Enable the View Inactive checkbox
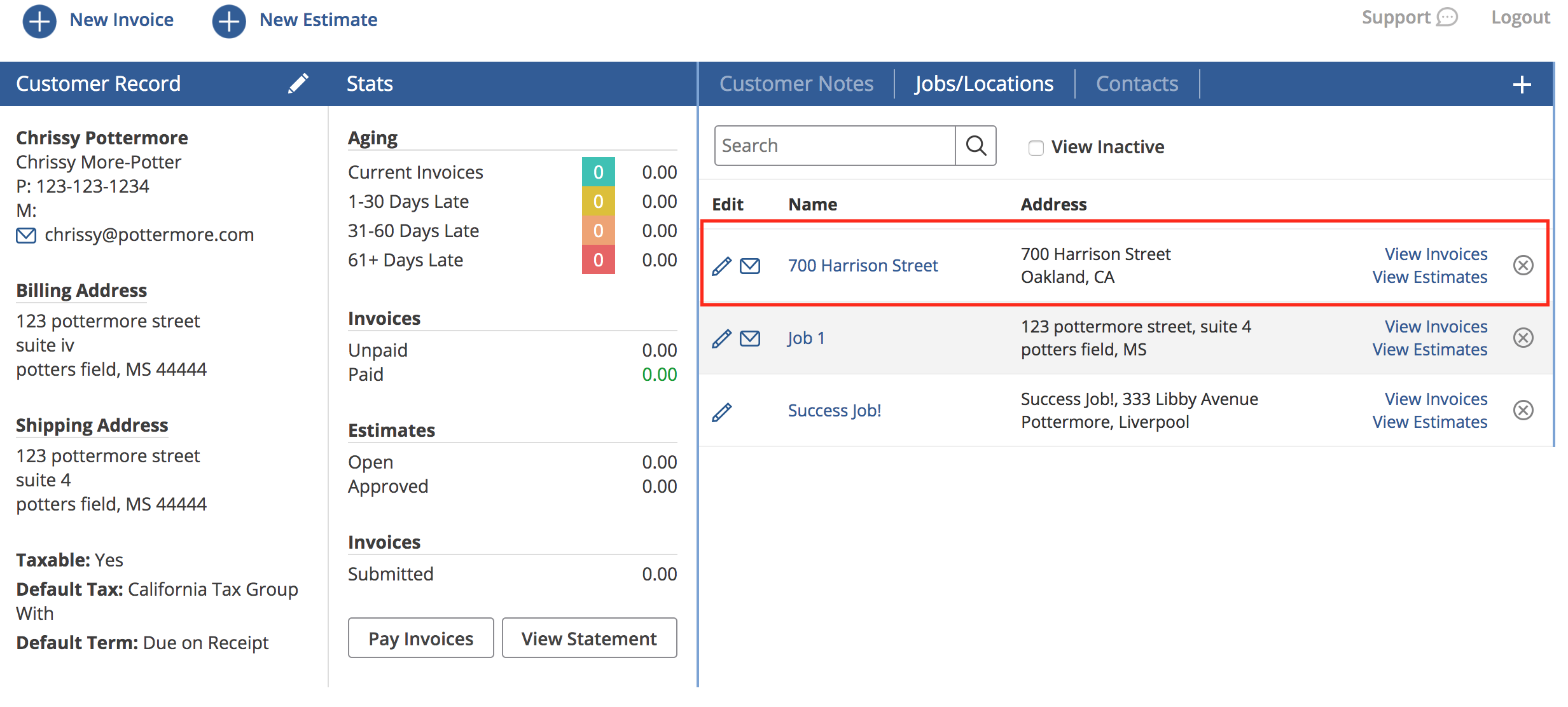 [1036, 148]
